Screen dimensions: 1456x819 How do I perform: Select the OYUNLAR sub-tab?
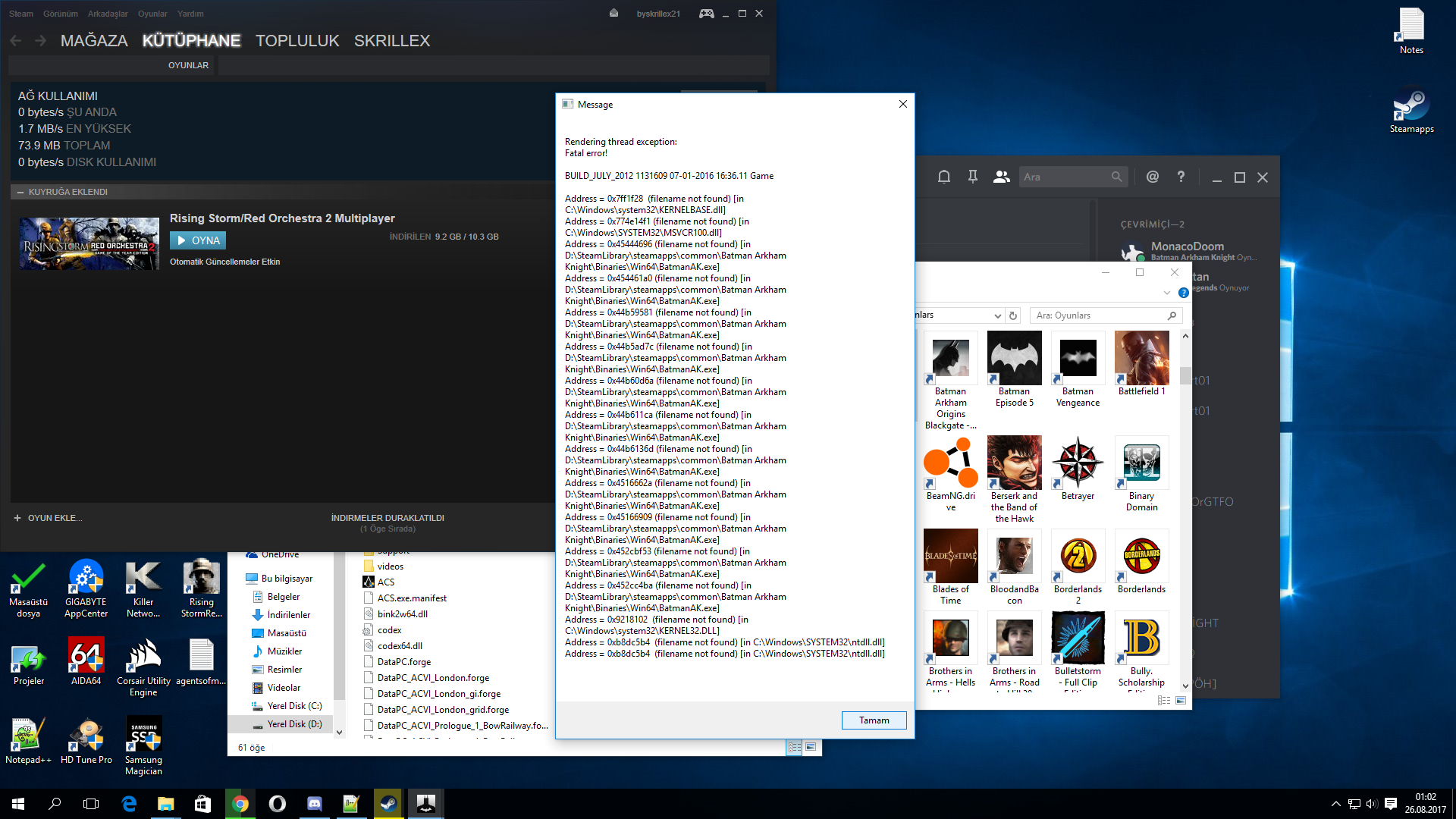188,65
